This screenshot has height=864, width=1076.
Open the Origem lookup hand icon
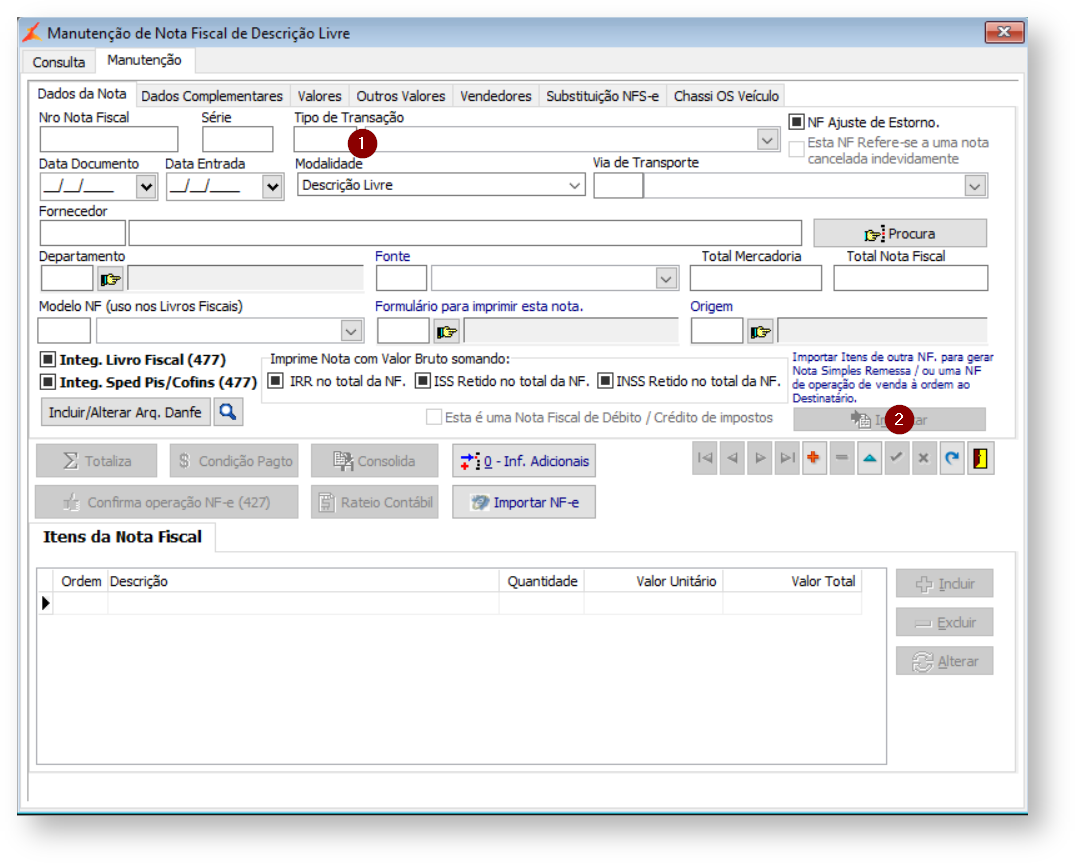(x=761, y=332)
